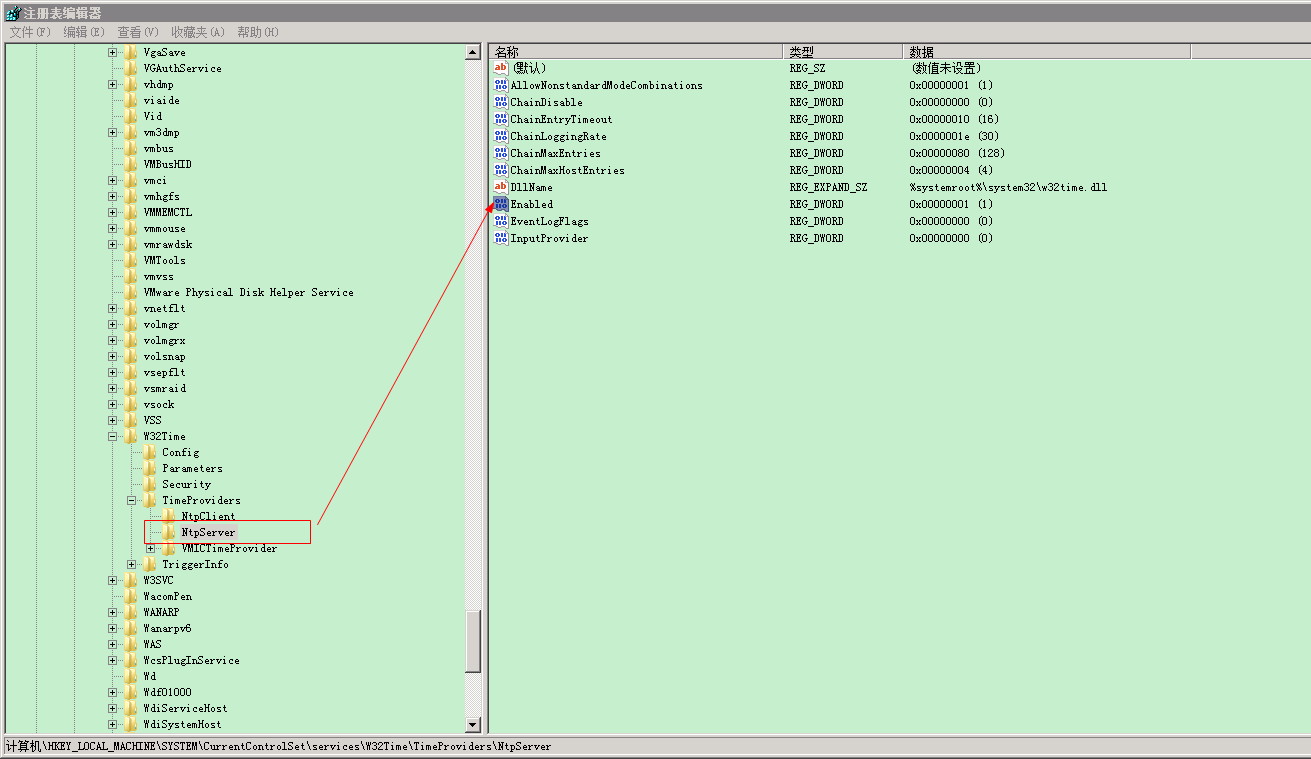Collapse the TimeProviders tree node

(130, 500)
